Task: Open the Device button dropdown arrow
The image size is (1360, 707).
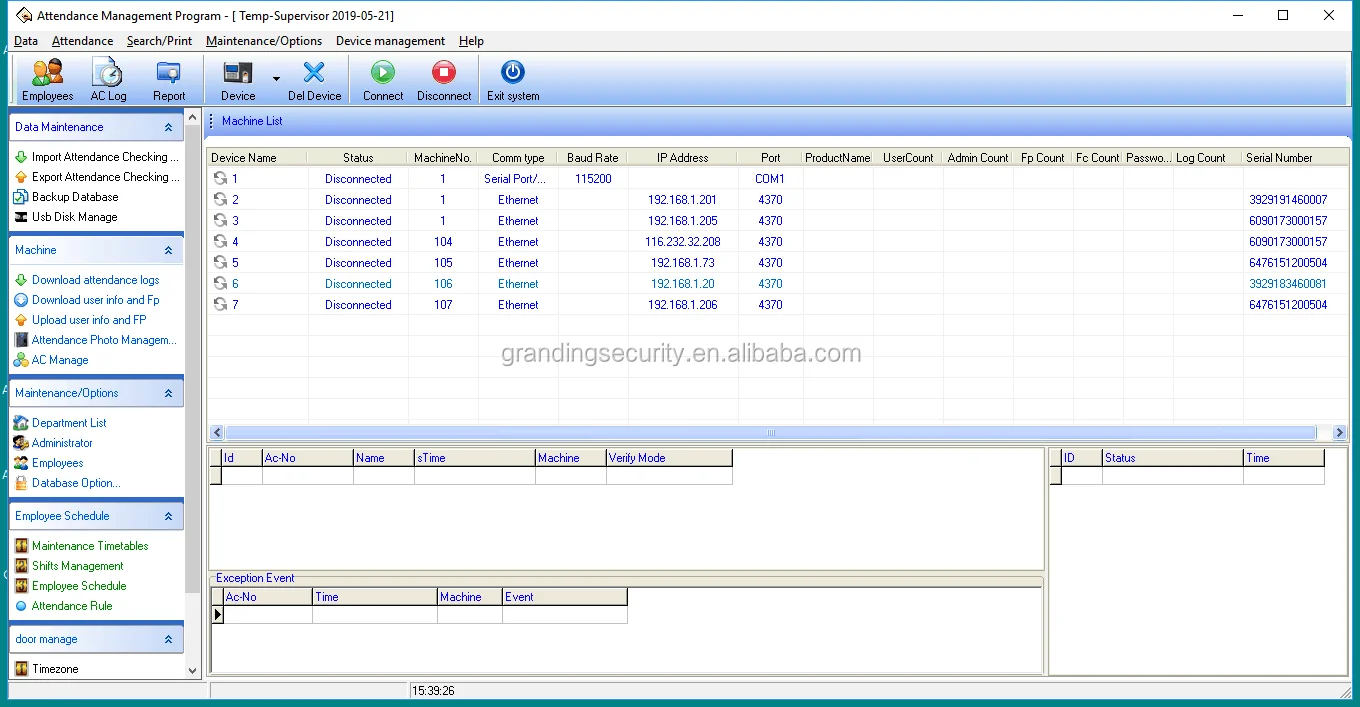Action: tap(276, 79)
